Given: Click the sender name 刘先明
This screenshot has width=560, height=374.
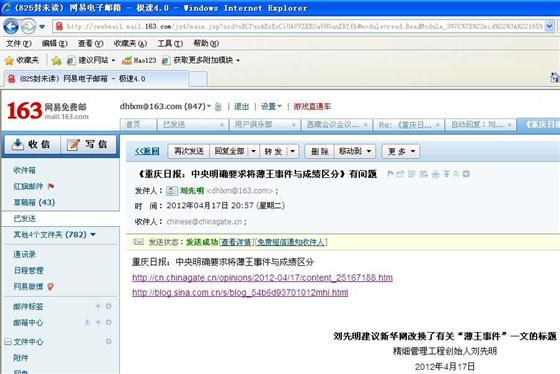Looking at the screenshot, I should point(192,191).
